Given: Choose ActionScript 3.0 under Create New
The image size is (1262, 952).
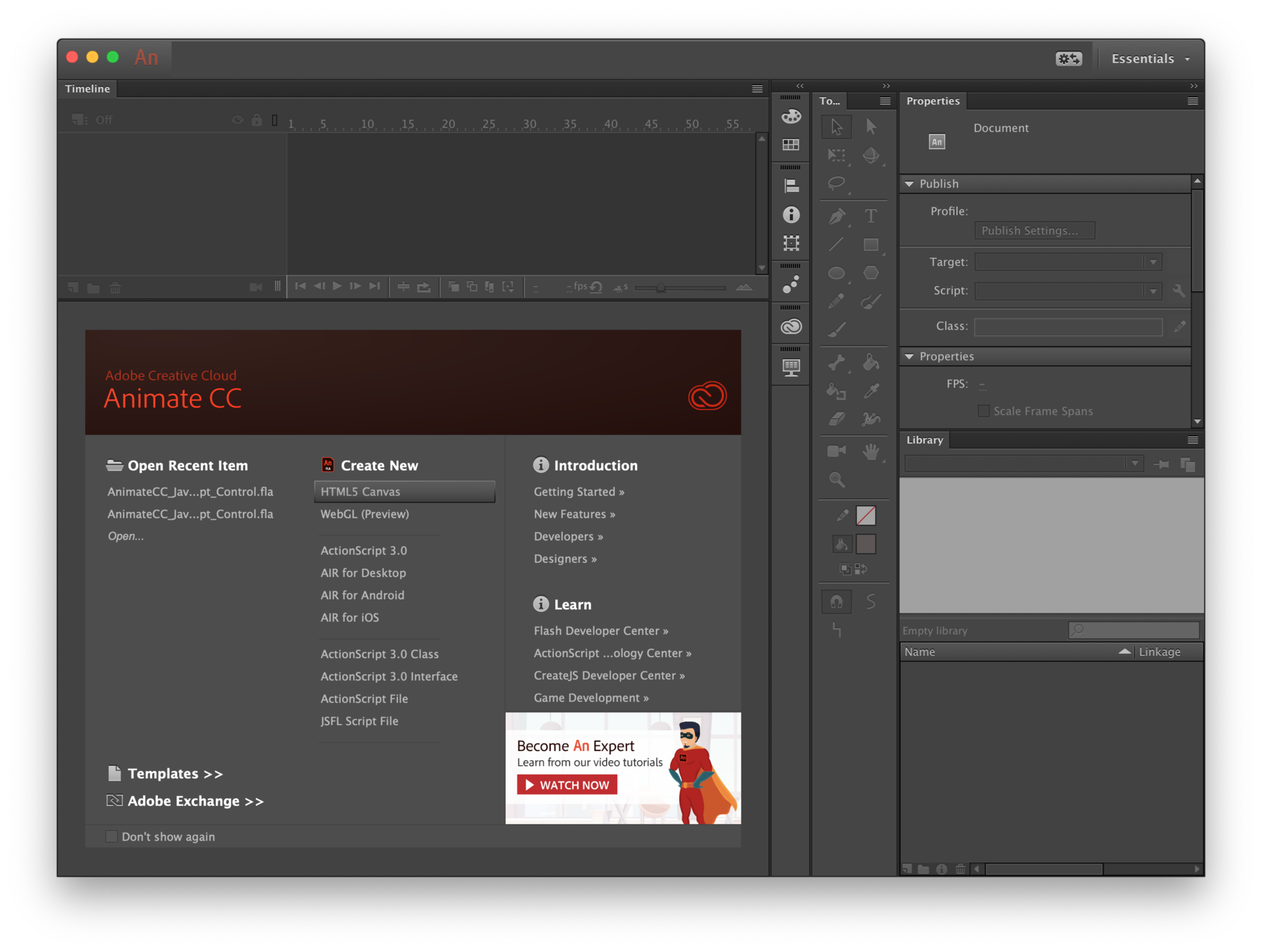Looking at the screenshot, I should pos(363,550).
